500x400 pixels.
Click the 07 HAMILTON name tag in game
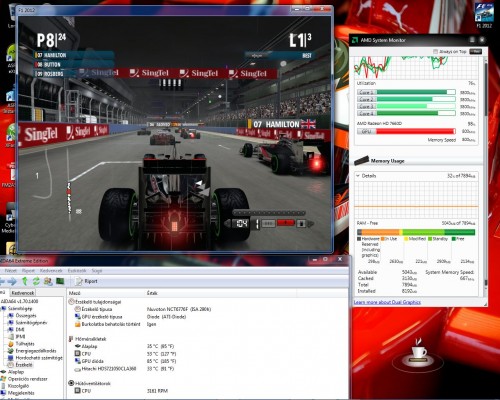click(x=282, y=124)
